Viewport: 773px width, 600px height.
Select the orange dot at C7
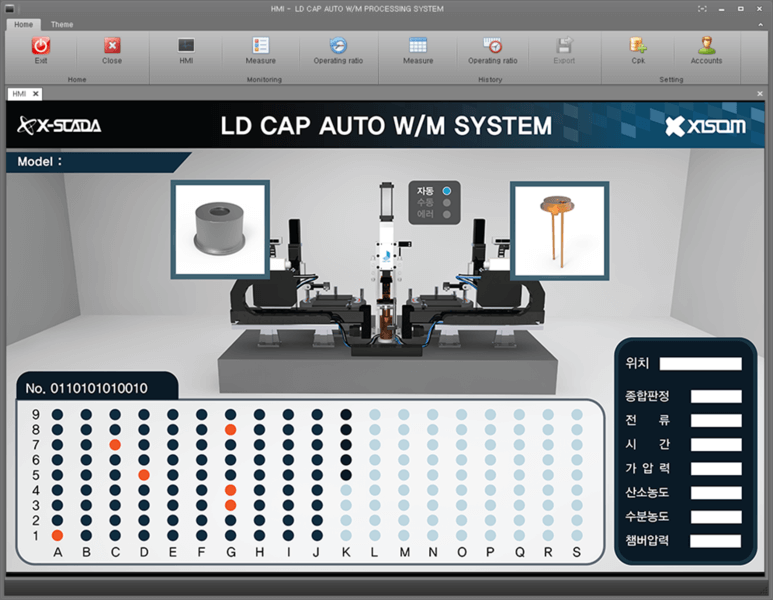pos(115,444)
